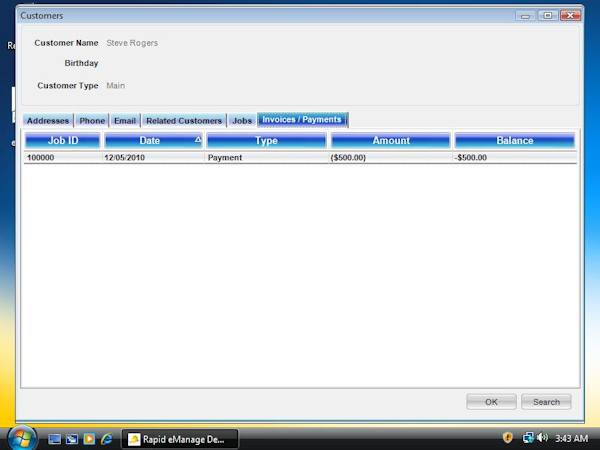Launch Windows Media Player from quick launch
Image resolution: width=600 pixels, height=450 pixels.
pos(89,438)
